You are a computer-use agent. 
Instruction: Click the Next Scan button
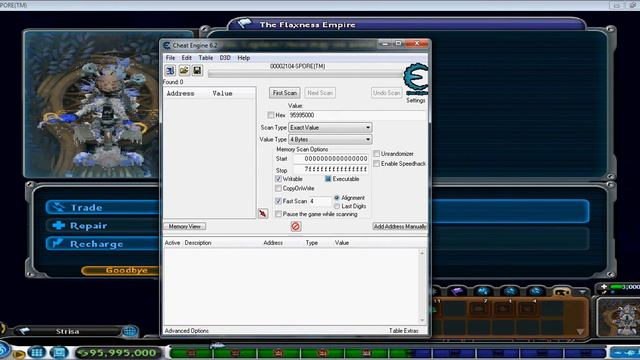click(320, 93)
